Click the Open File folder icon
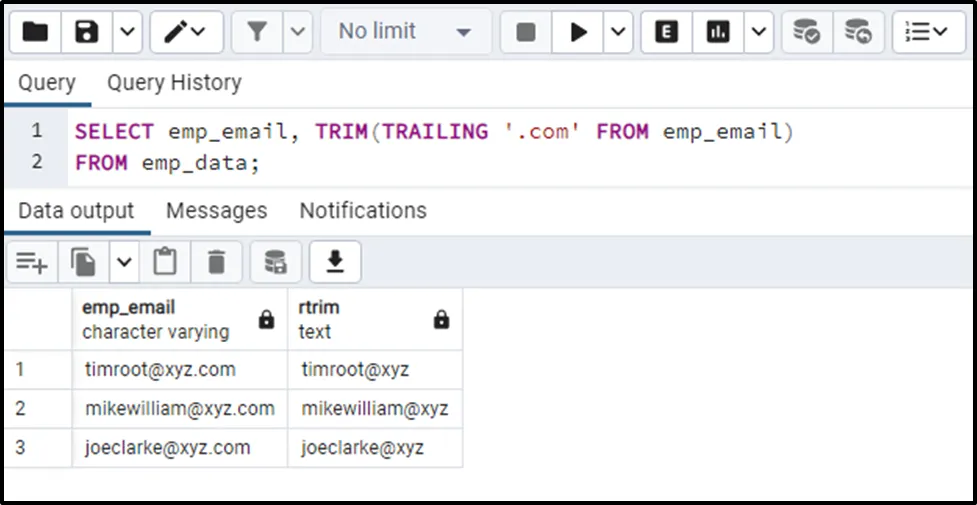 35,32
